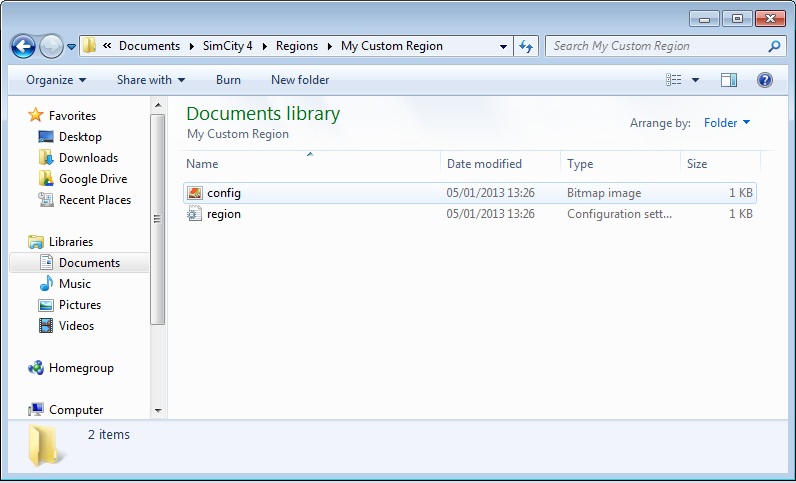Click the Pictures library icon
This screenshot has height=483, width=796.
click(x=46, y=305)
